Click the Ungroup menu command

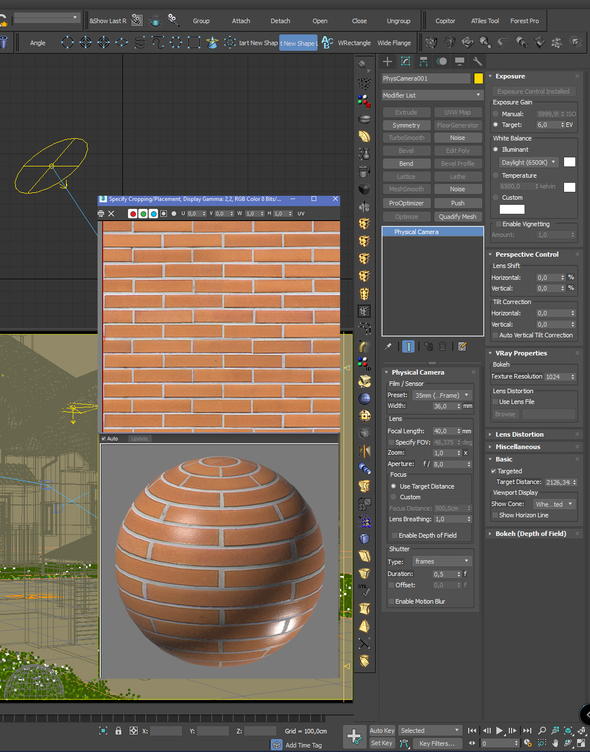coord(398,21)
